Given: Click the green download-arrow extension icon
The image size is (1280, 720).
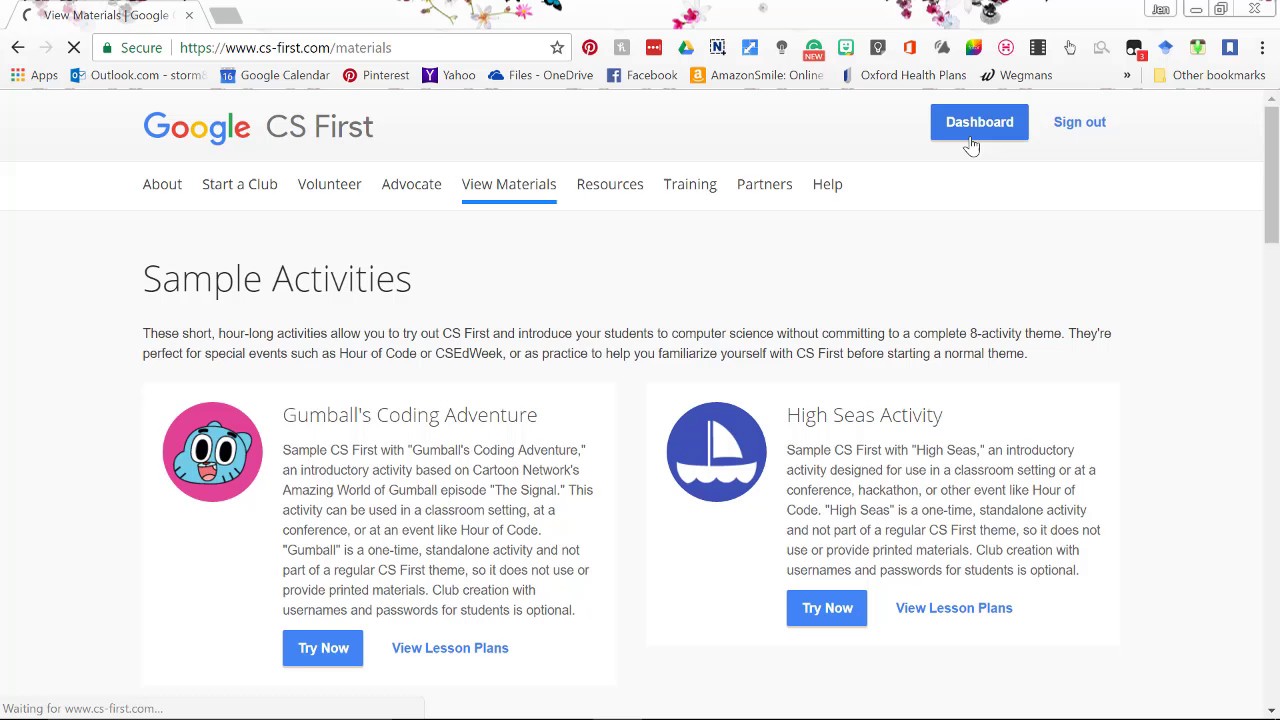Looking at the screenshot, I should 1198,48.
